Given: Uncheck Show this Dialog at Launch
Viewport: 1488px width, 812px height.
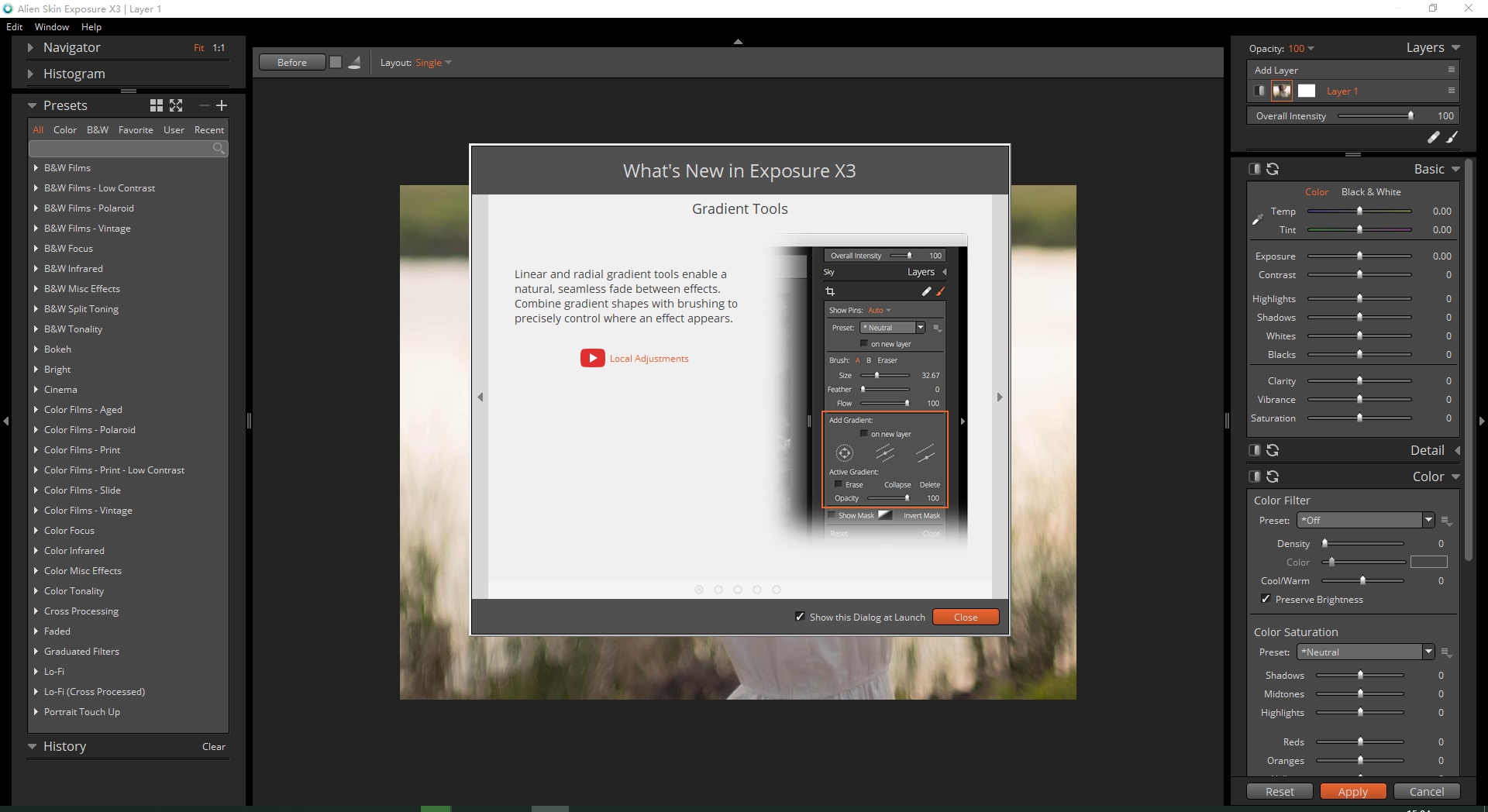Looking at the screenshot, I should click(800, 617).
